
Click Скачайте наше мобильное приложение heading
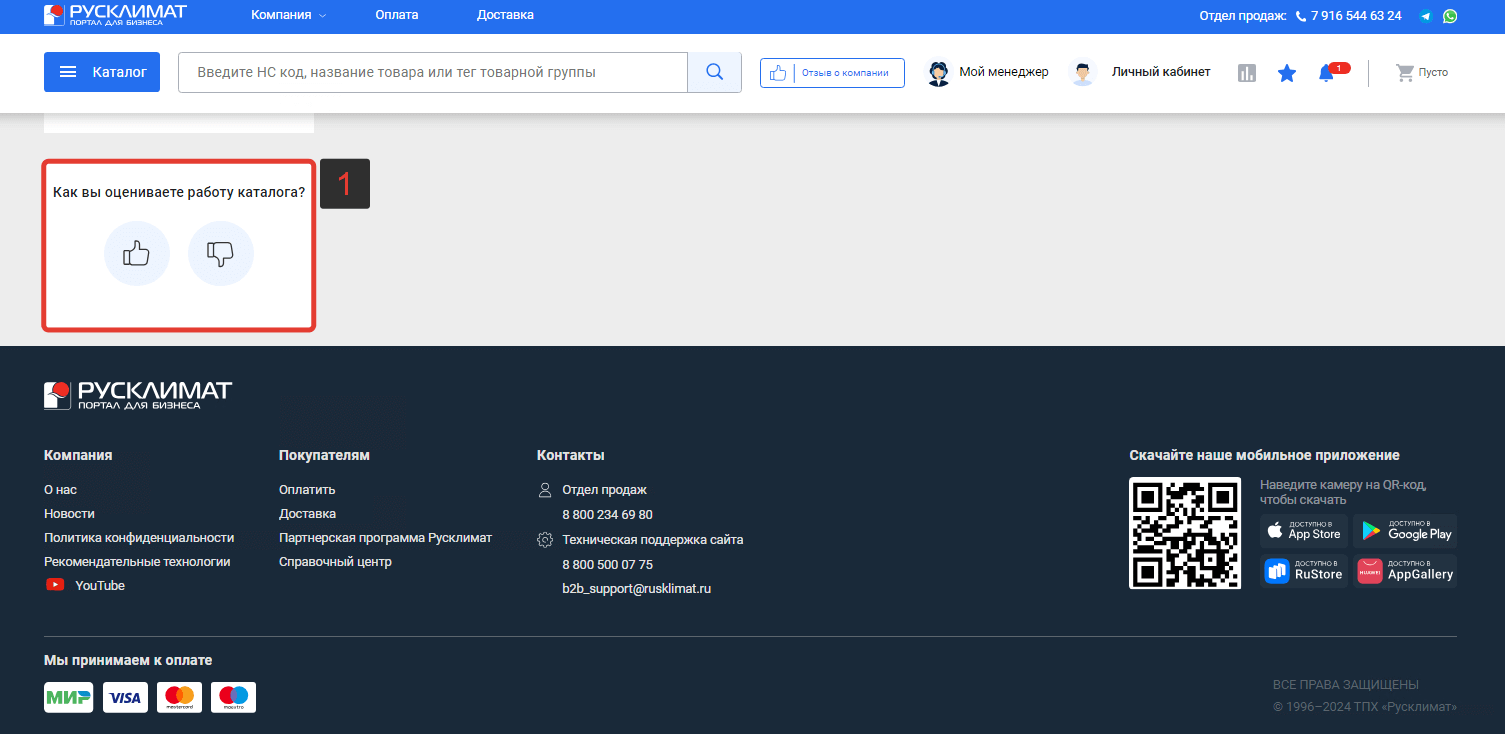tap(1264, 455)
